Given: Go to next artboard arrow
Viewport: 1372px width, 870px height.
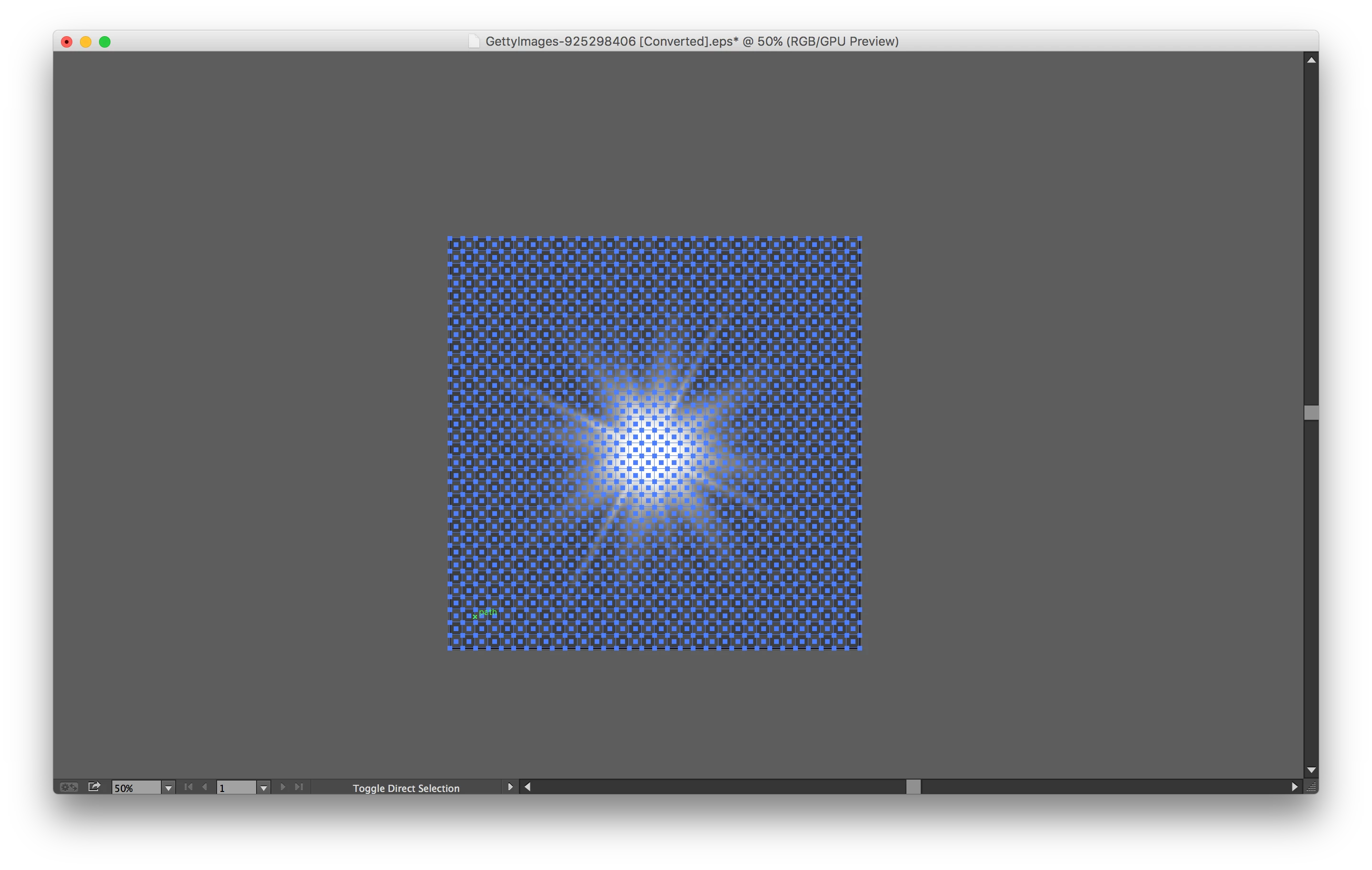Looking at the screenshot, I should 283,787.
